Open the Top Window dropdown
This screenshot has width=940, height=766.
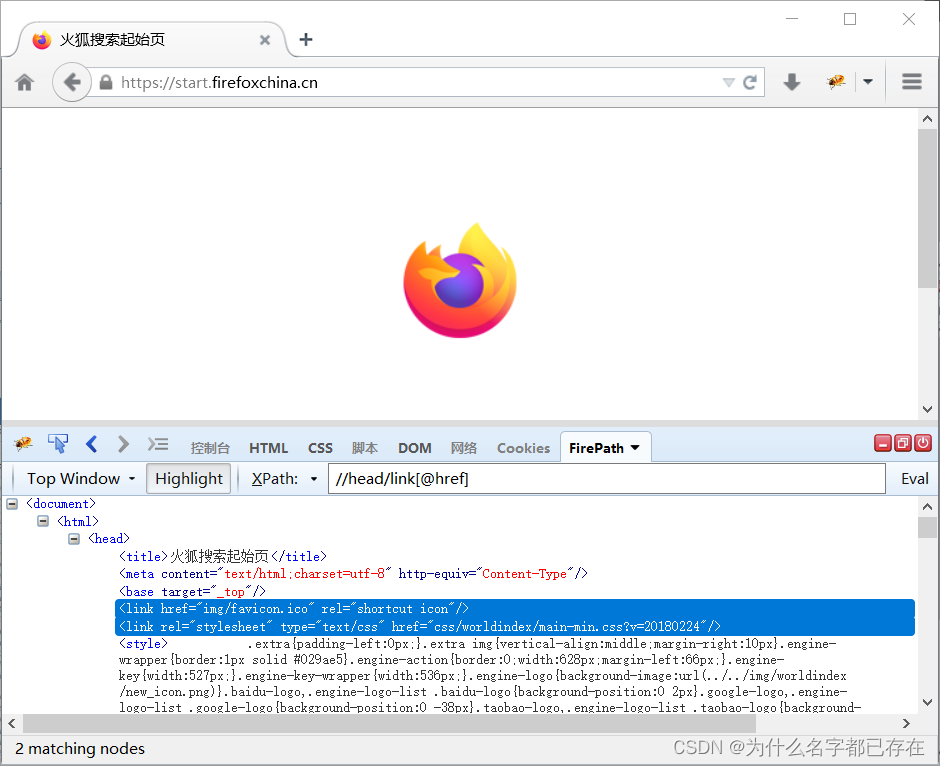pos(80,478)
